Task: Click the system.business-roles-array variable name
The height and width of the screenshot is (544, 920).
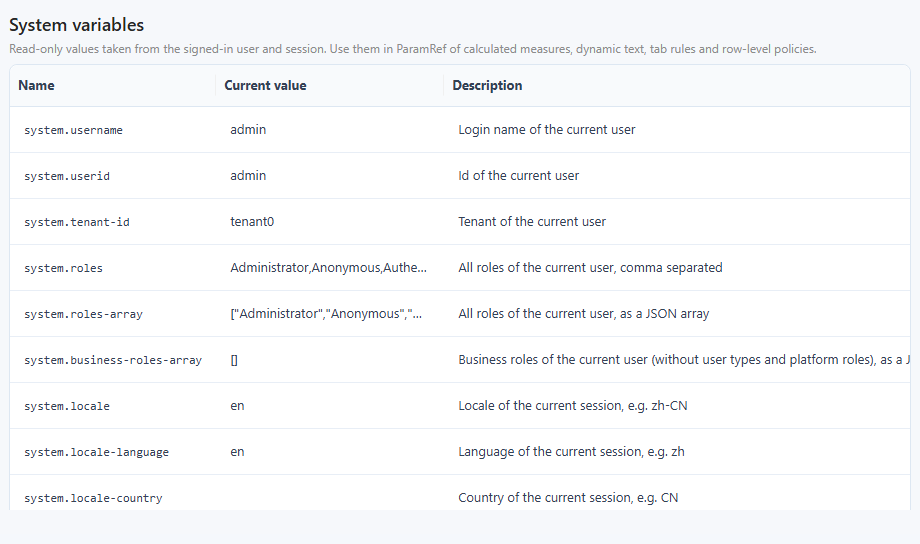Action: (x=113, y=360)
